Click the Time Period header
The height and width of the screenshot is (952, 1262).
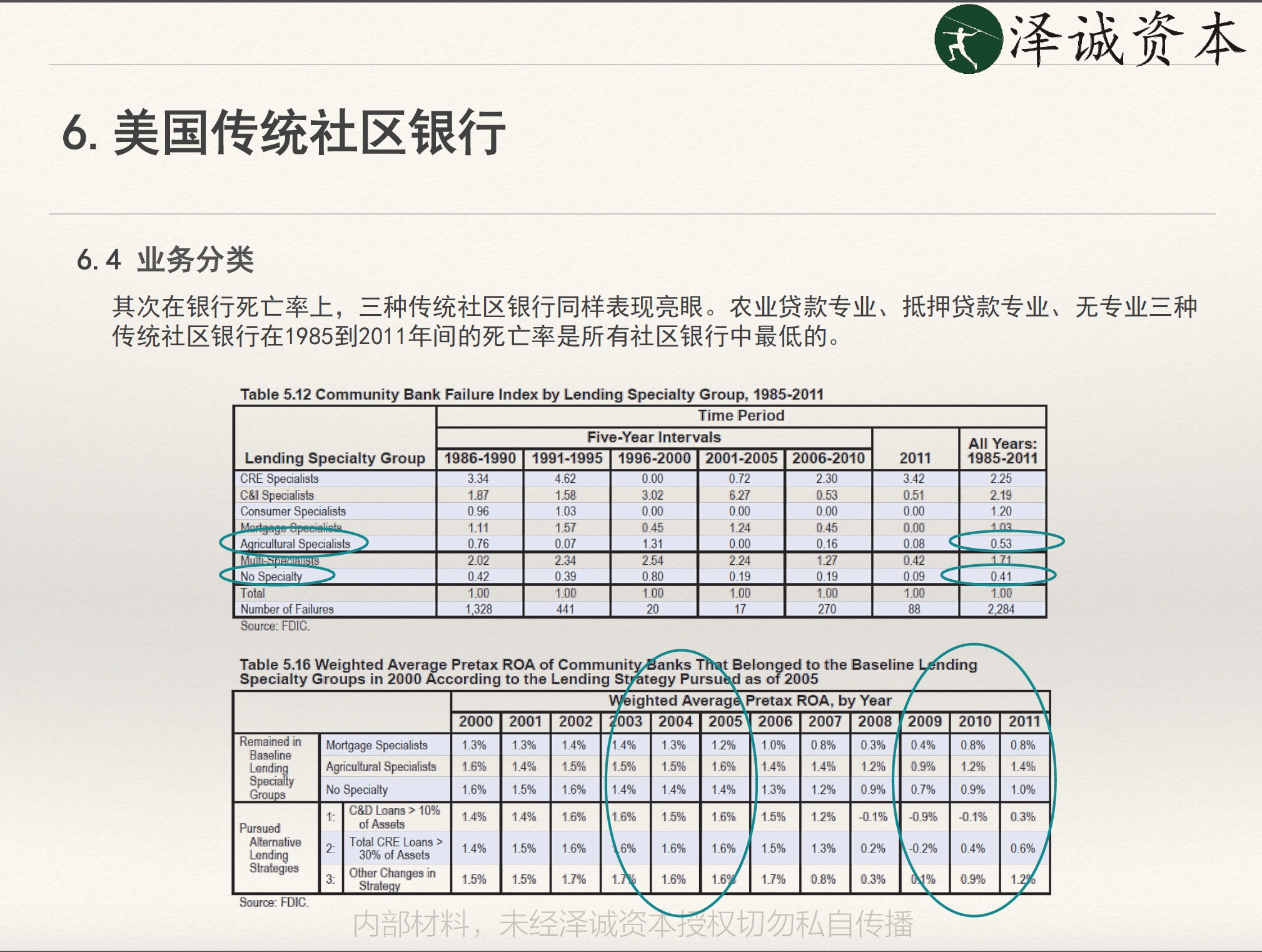coord(741,415)
